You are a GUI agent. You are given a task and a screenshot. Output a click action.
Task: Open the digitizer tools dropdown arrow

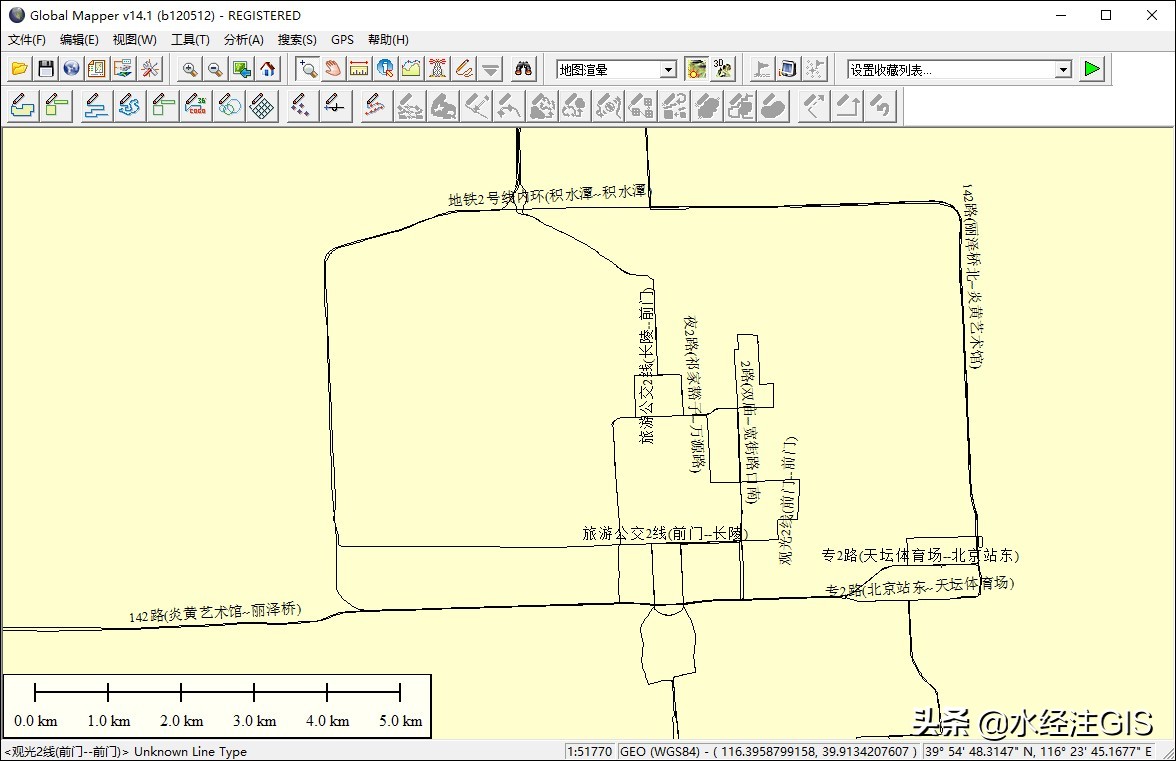(489, 68)
